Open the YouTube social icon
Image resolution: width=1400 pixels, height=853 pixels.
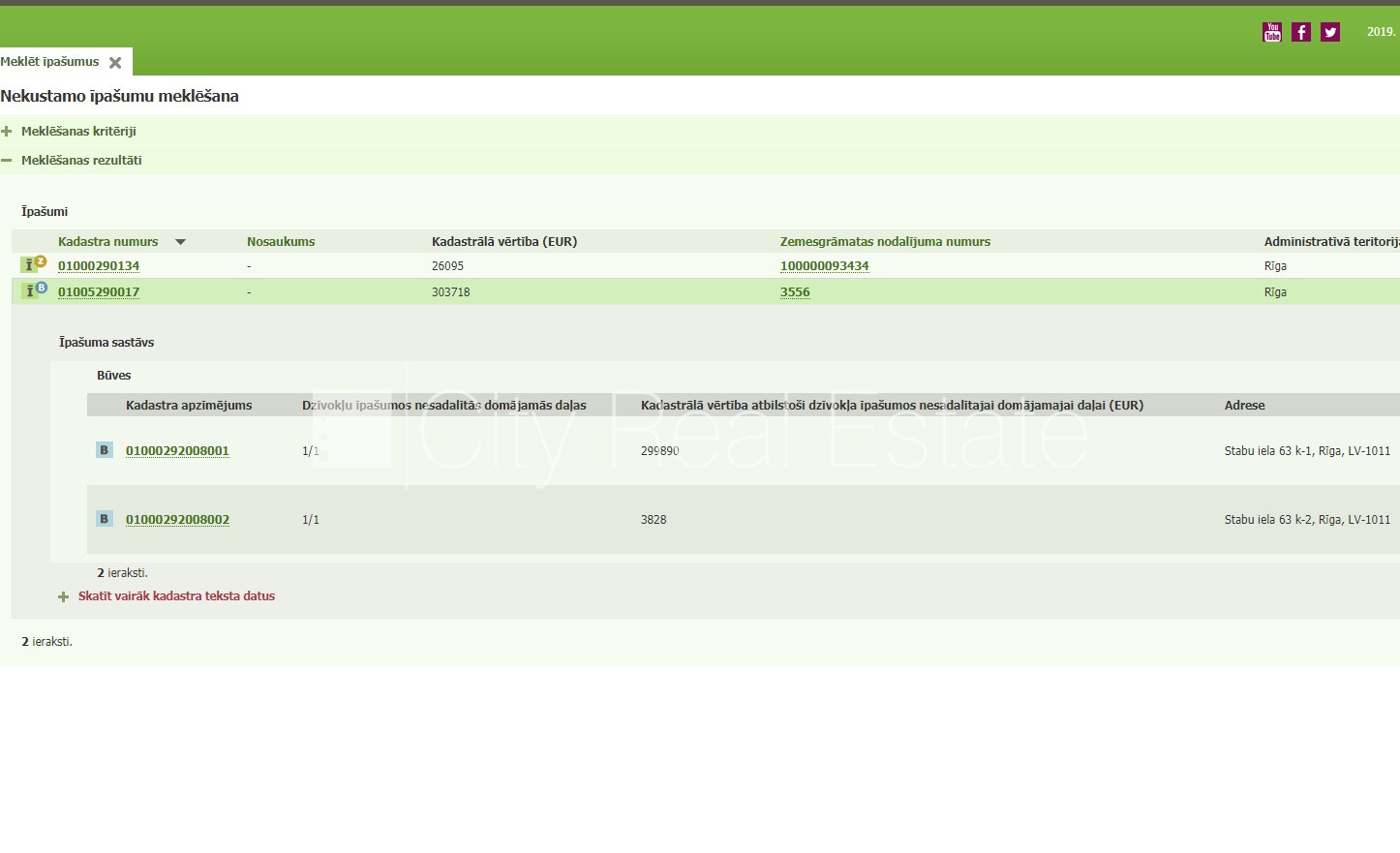pyautogui.click(x=1272, y=33)
